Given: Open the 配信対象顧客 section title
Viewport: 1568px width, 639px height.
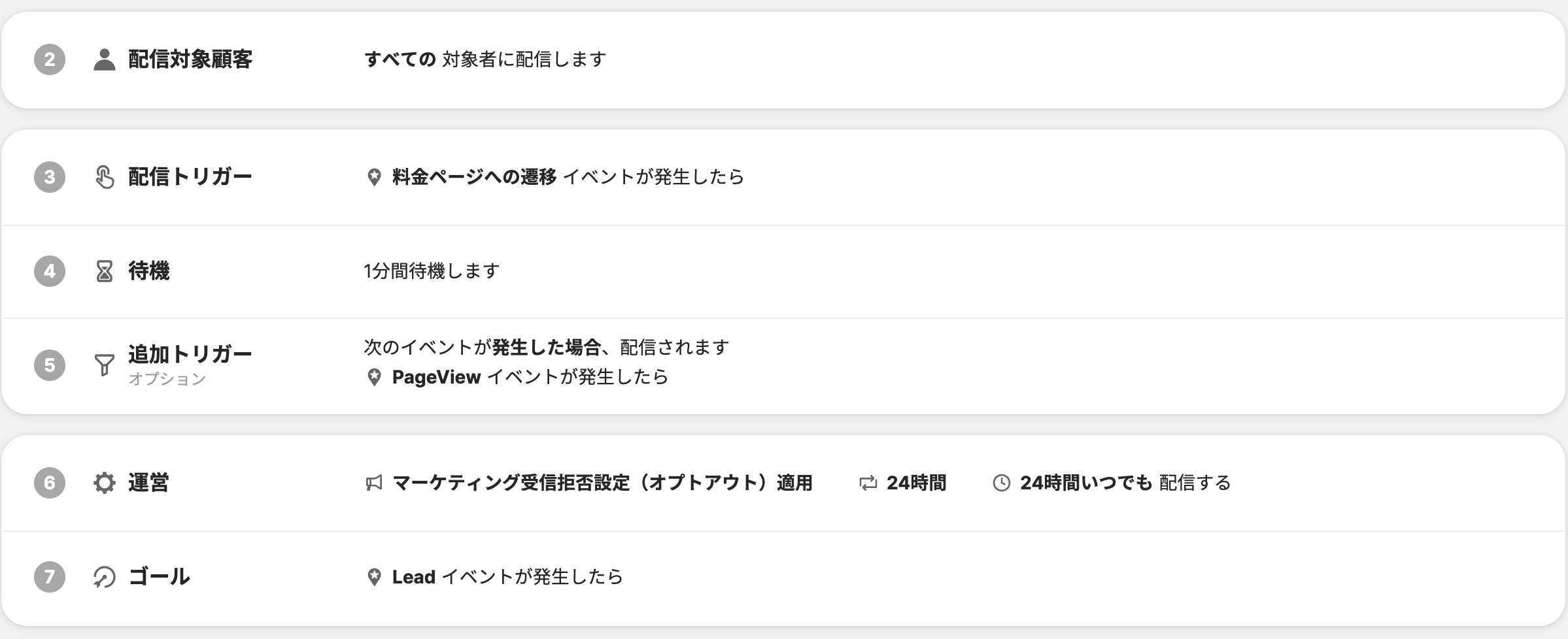Looking at the screenshot, I should click(190, 59).
